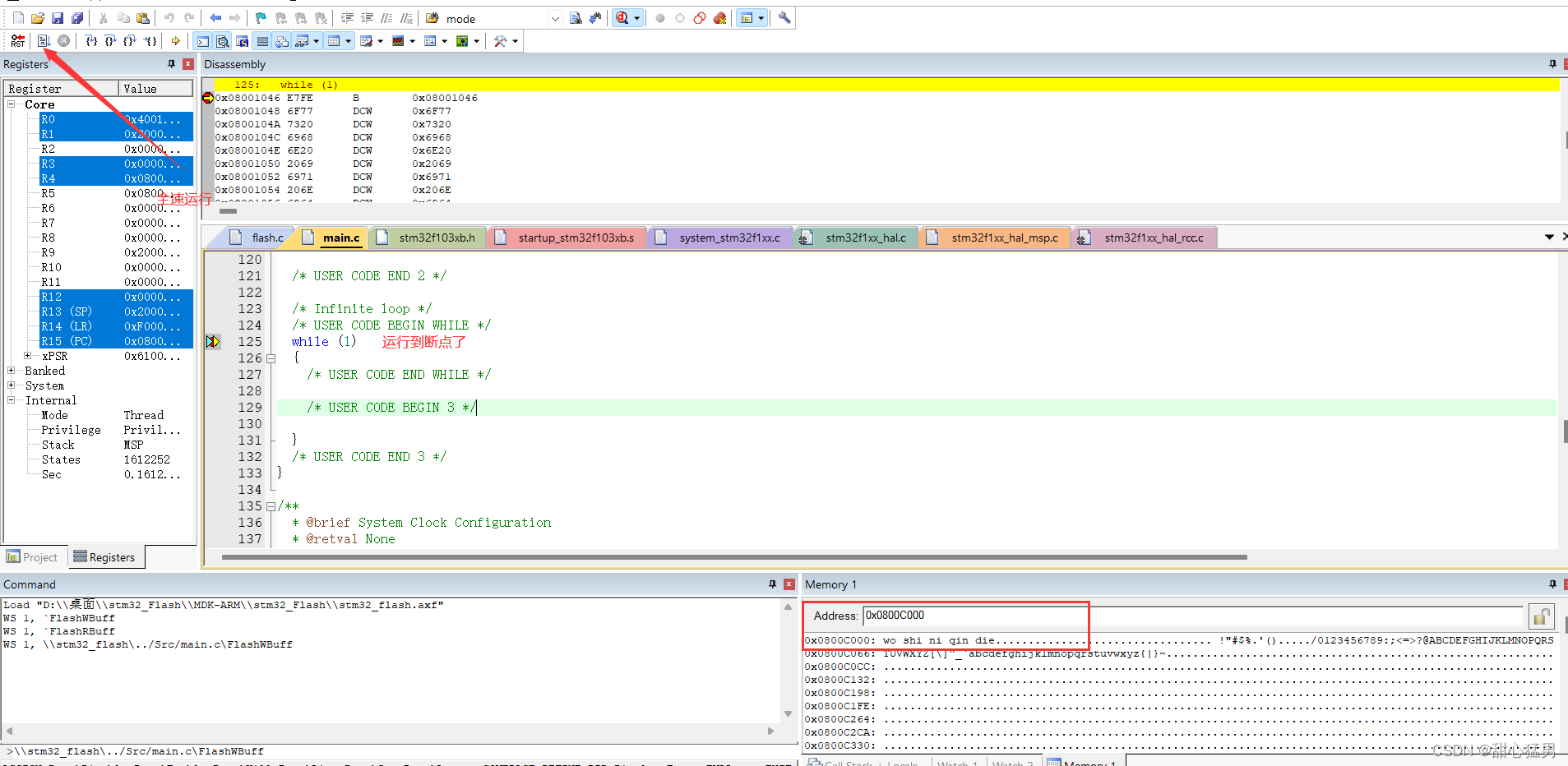Start/stop debug session icon
This screenshot has height=766, width=1568.
click(x=622, y=18)
